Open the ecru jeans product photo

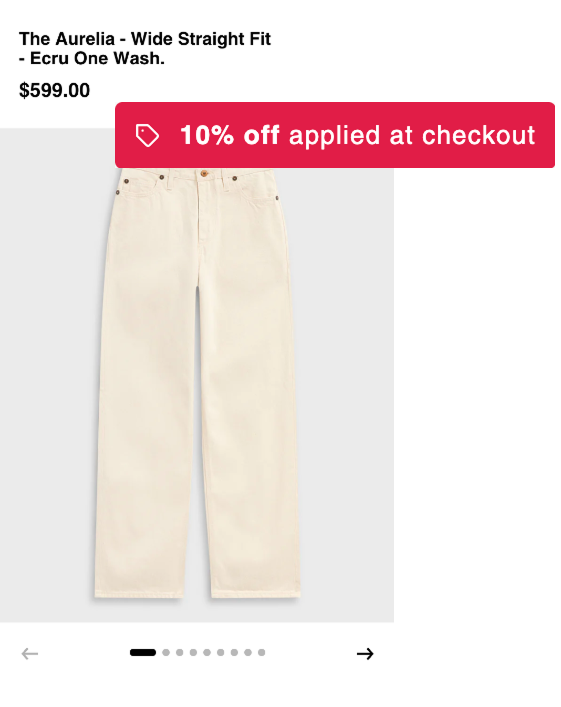click(x=197, y=383)
